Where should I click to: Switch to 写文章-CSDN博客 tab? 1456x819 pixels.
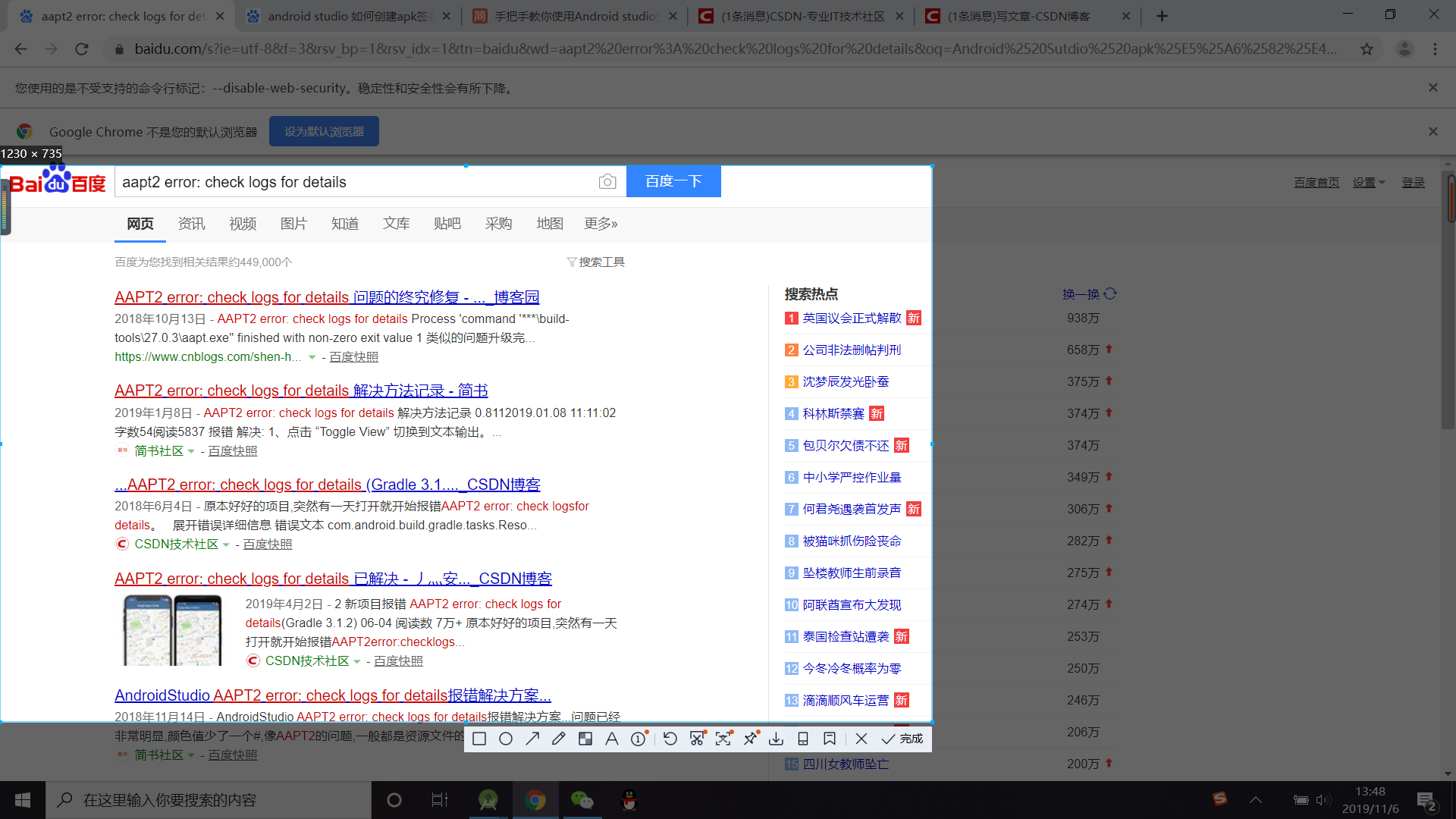(x=1027, y=16)
